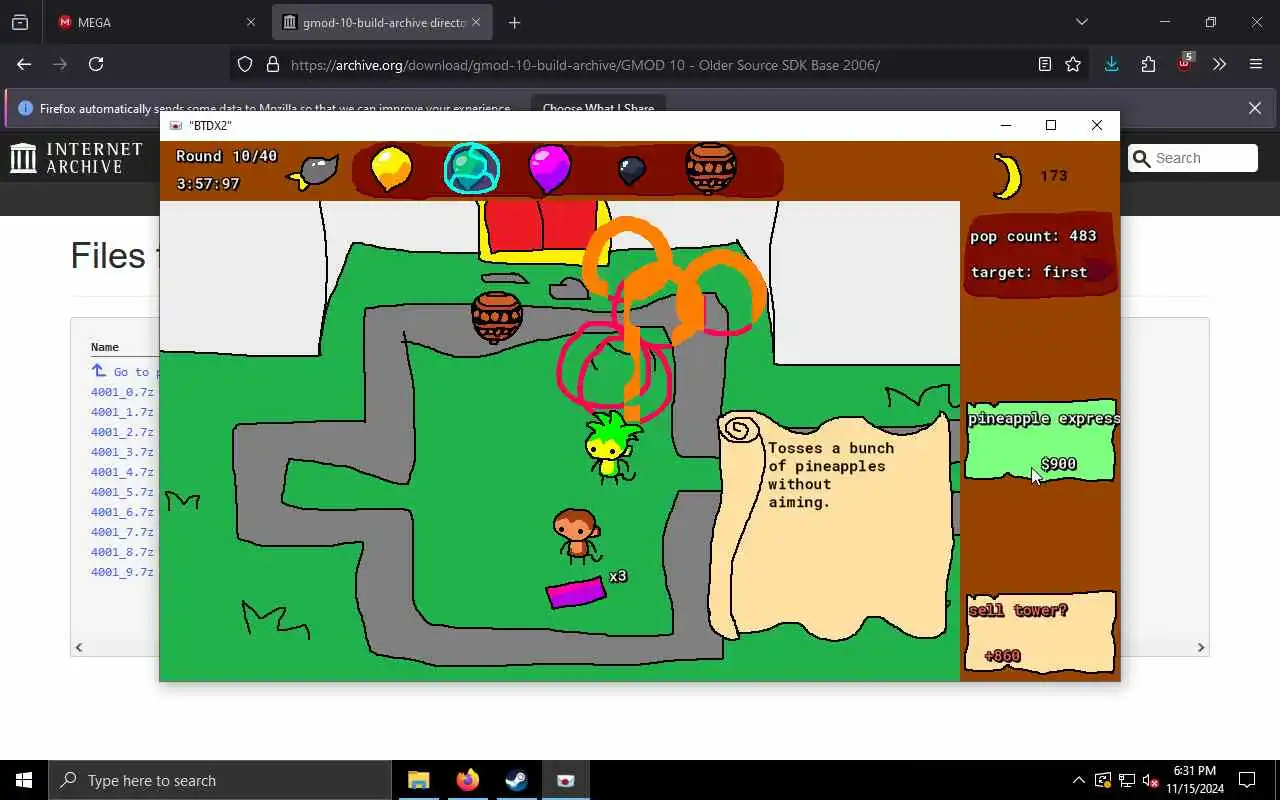Open the uBlock extension icon with badge
Viewport: 1280px width, 800px height.
click(x=1185, y=63)
